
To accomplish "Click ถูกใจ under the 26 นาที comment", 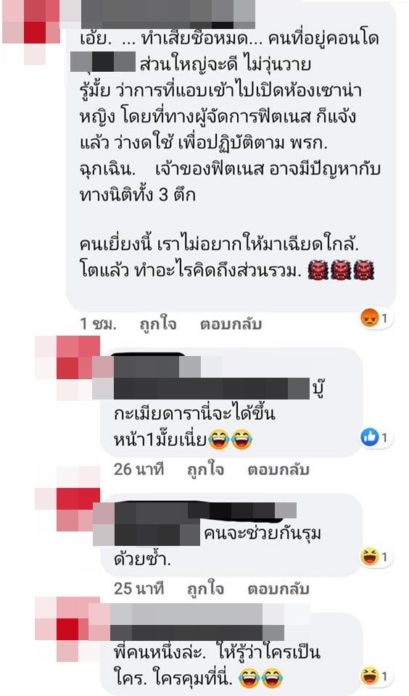I will 205,470.
